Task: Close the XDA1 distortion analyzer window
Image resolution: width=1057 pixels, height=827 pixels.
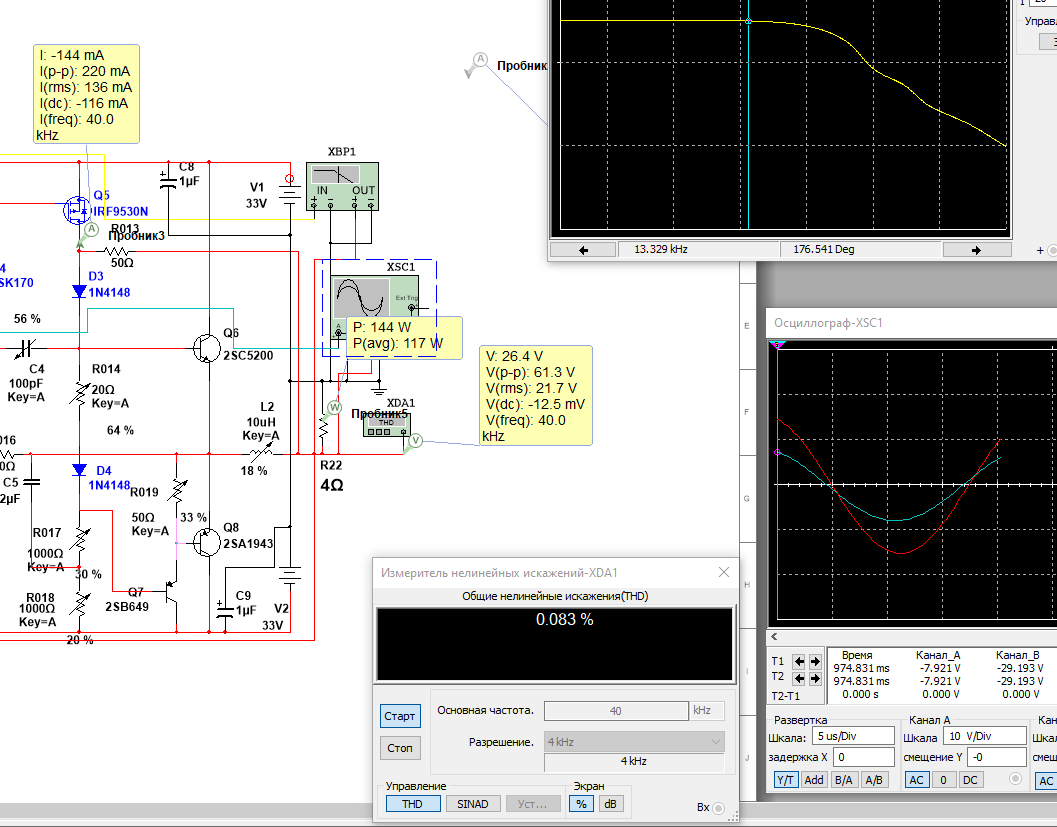Action: click(724, 572)
